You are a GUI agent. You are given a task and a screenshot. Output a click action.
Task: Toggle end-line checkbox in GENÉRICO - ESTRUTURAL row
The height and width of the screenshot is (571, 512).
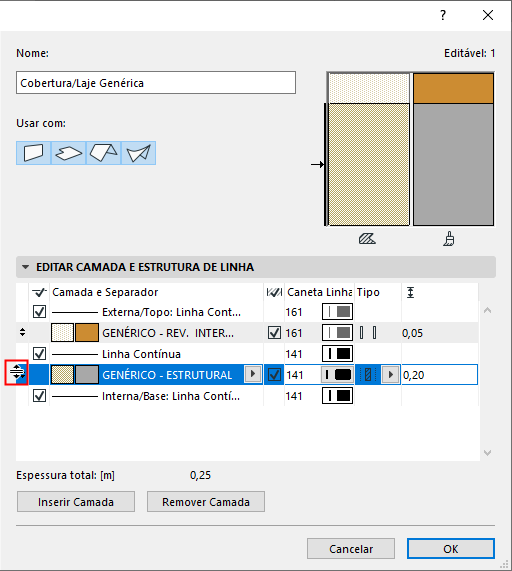[274, 375]
